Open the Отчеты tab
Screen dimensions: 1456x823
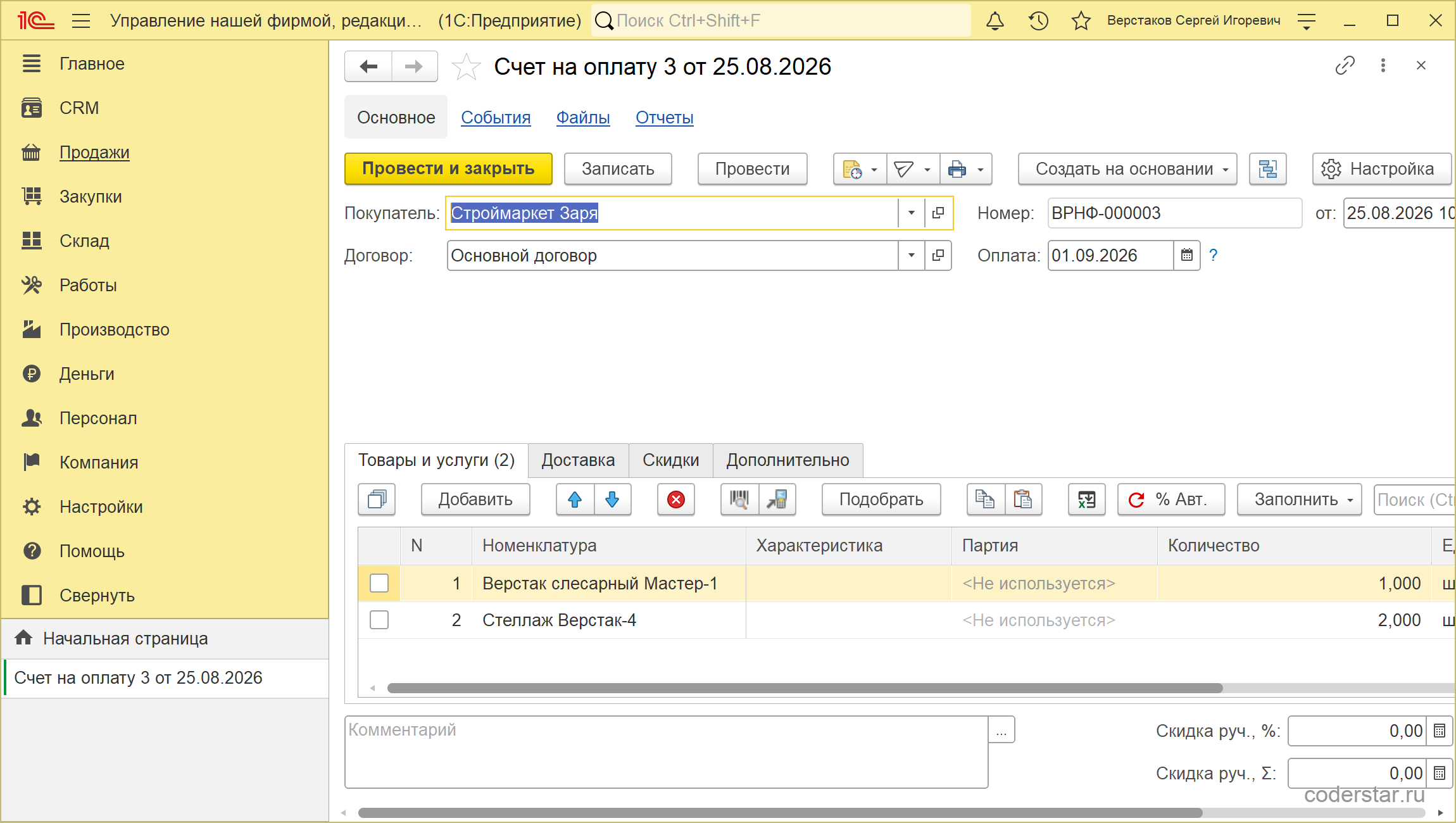coord(665,117)
